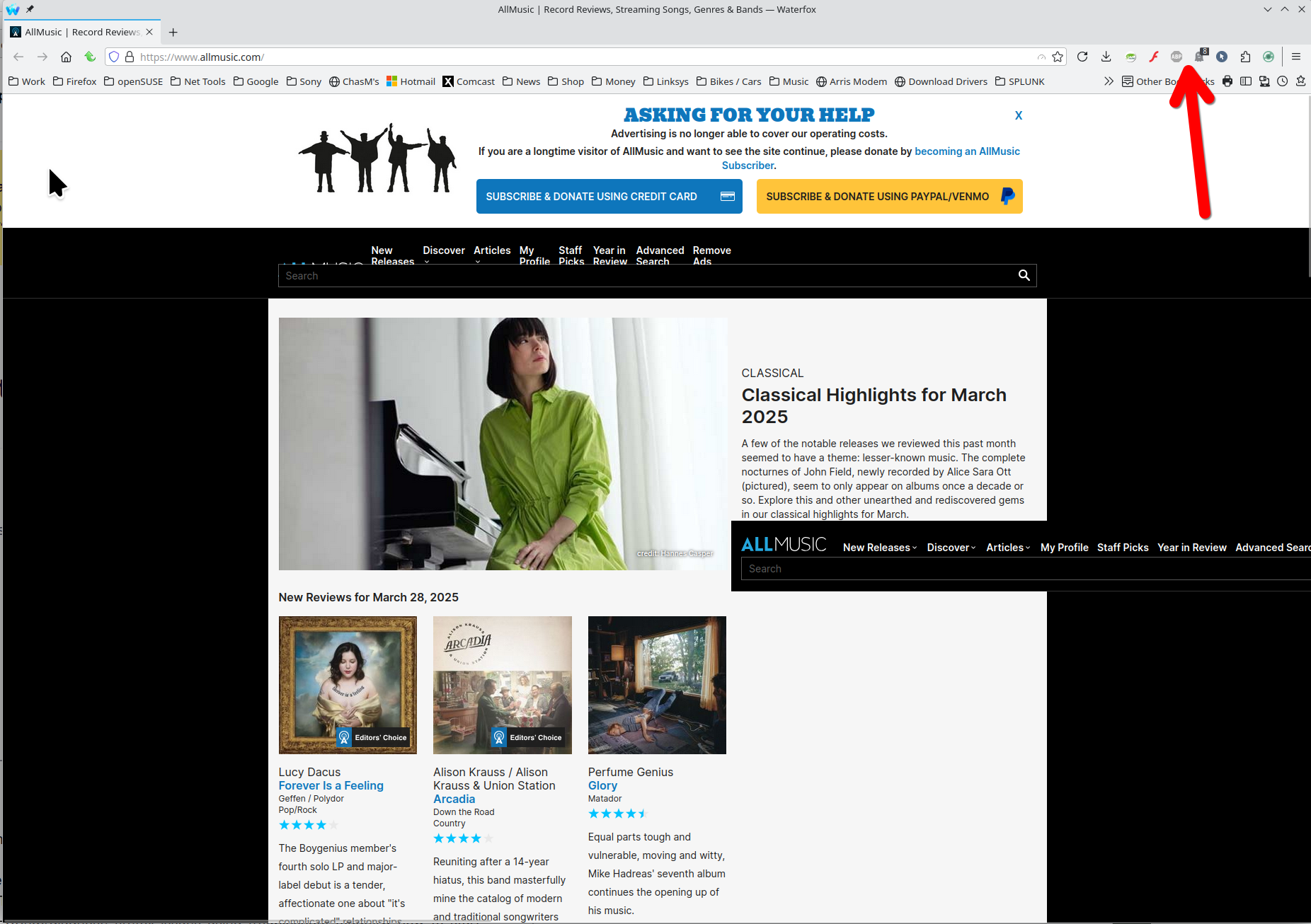1311x924 pixels.
Task: Open the extensions puzzle-piece menu
Action: pyautogui.click(x=1245, y=57)
